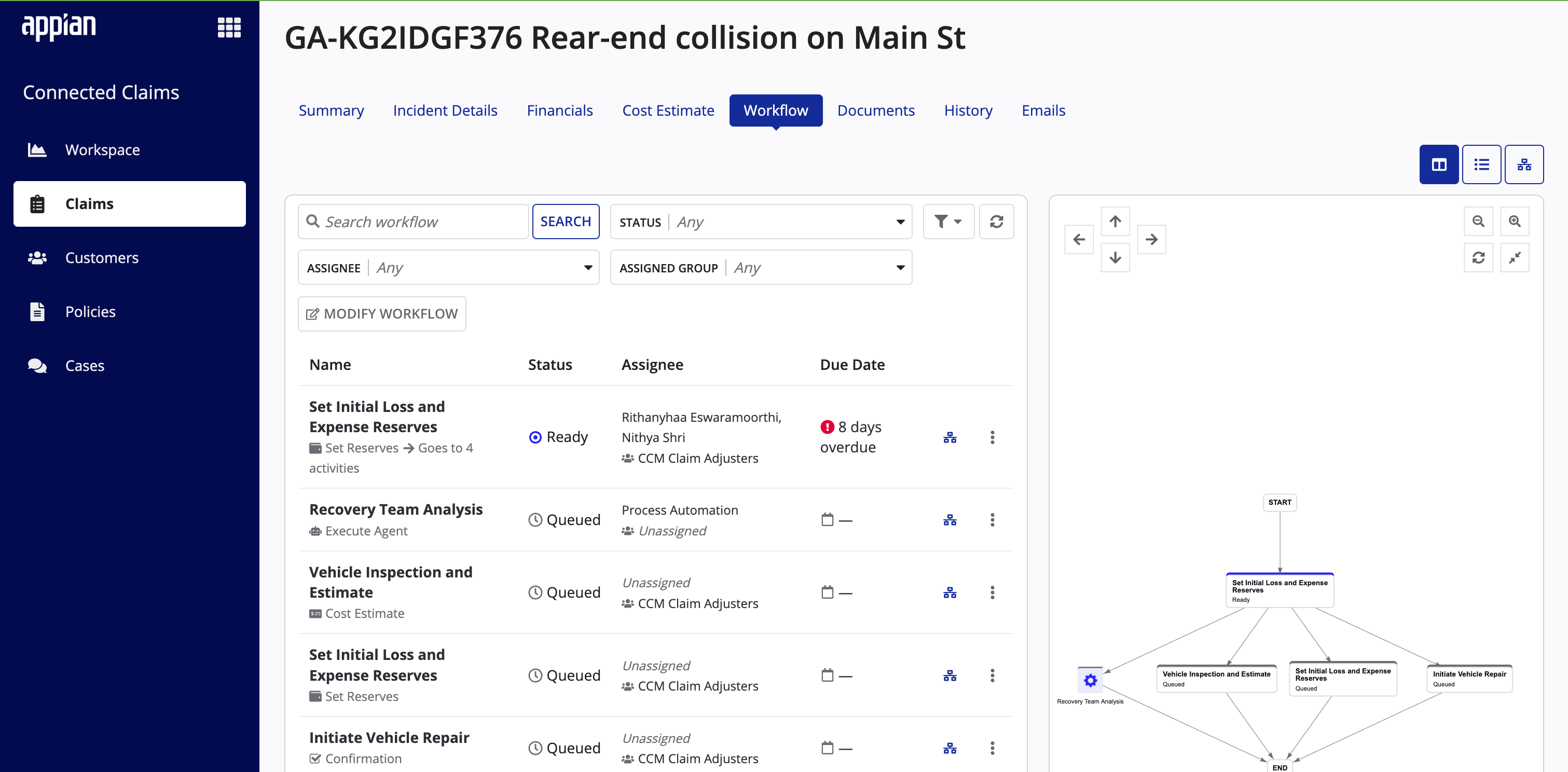Click the Modify Workflow button
The width and height of the screenshot is (1568, 772).
[382, 313]
